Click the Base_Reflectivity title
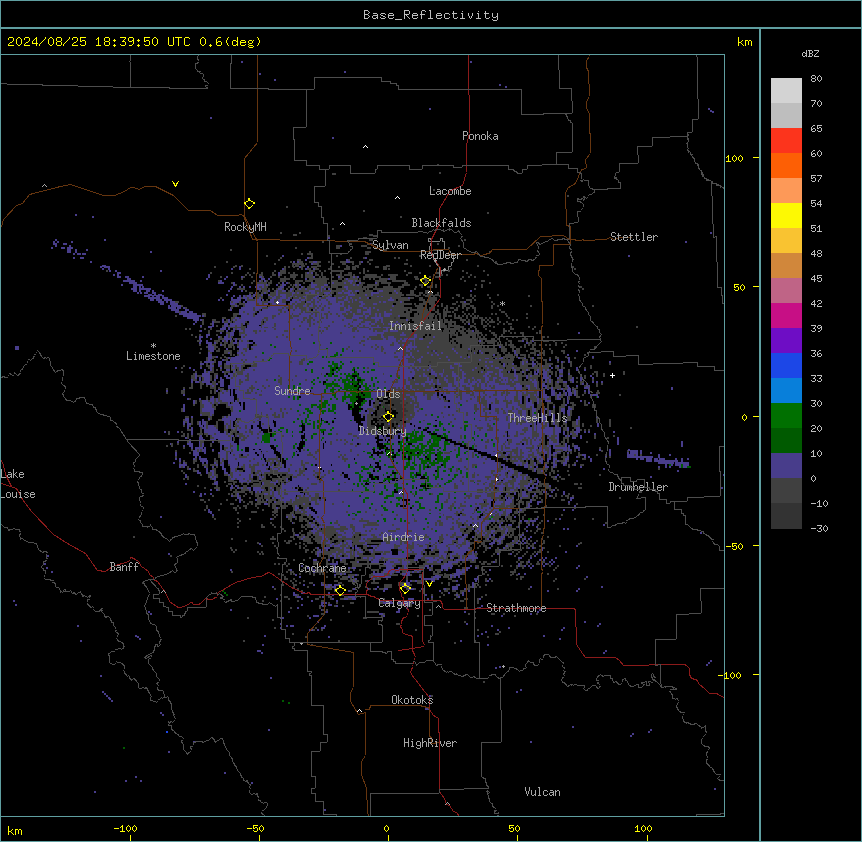Screen dimensions: 862x842 click(x=431, y=15)
